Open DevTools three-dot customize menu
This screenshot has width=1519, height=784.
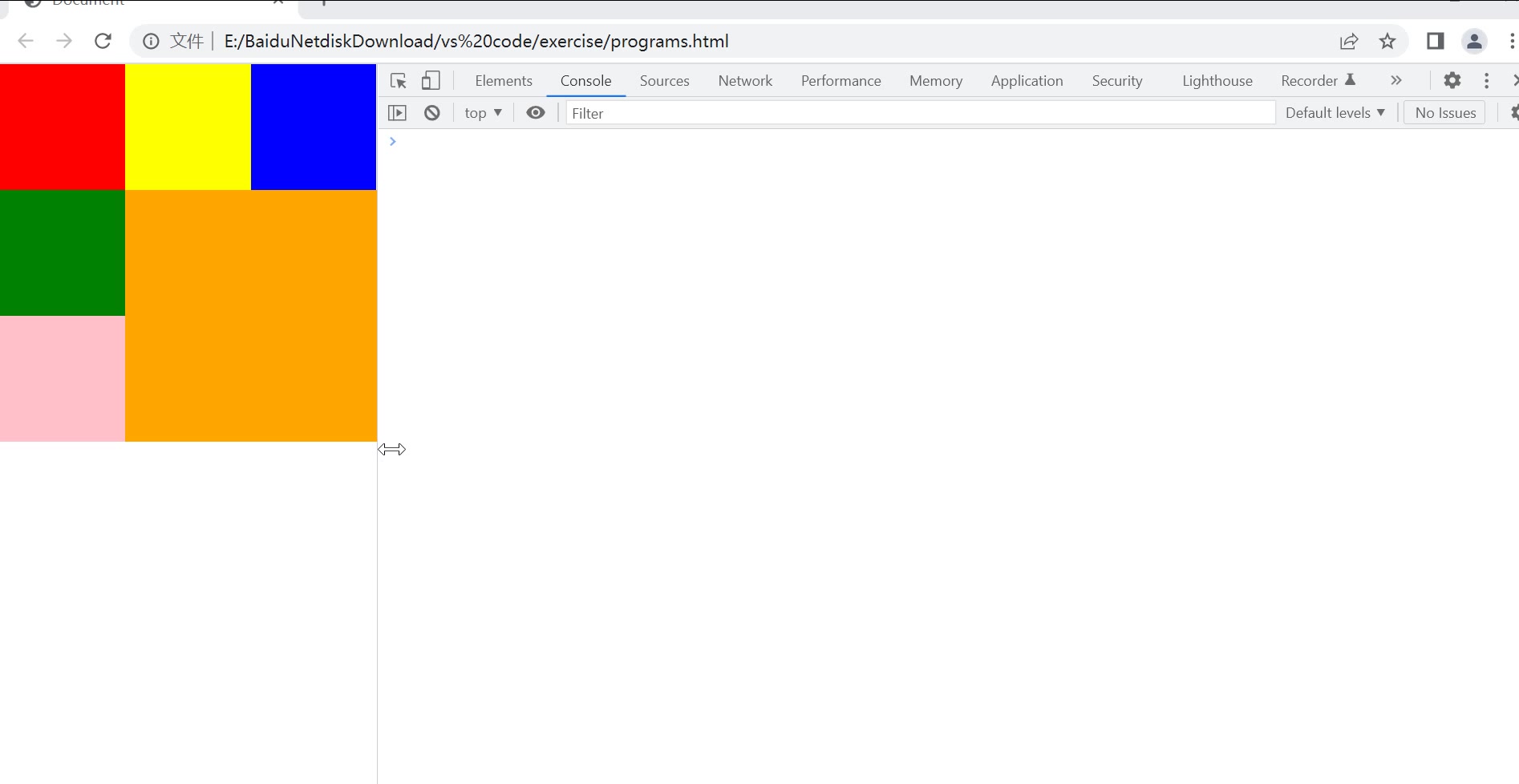(x=1486, y=81)
